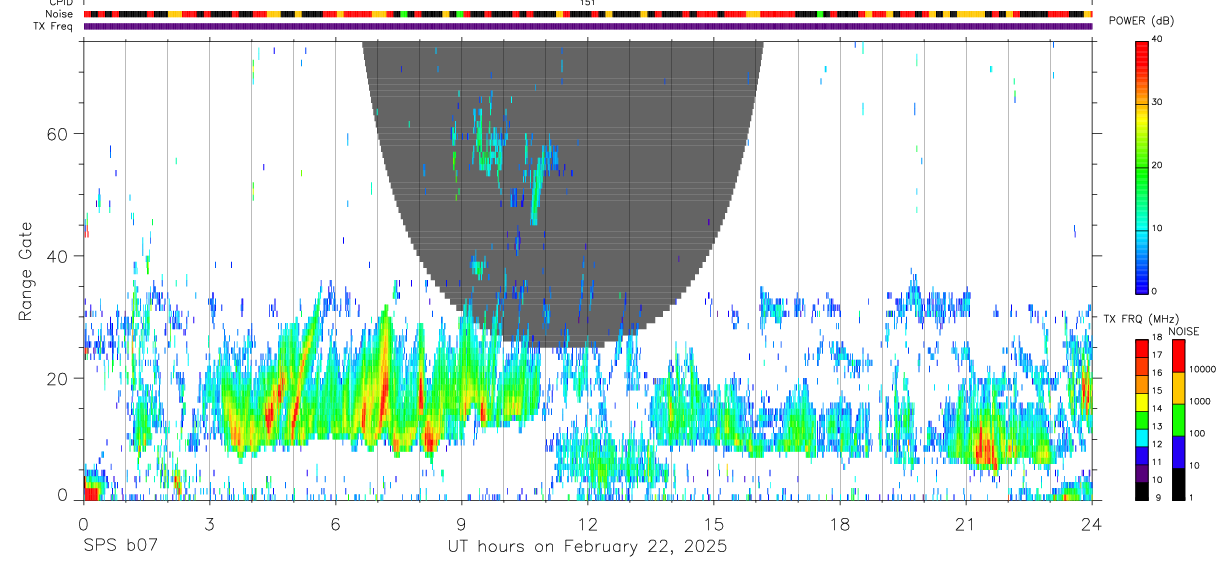Click the x-axis tick label 9
This screenshot has width=1228, height=567.
coord(461,523)
